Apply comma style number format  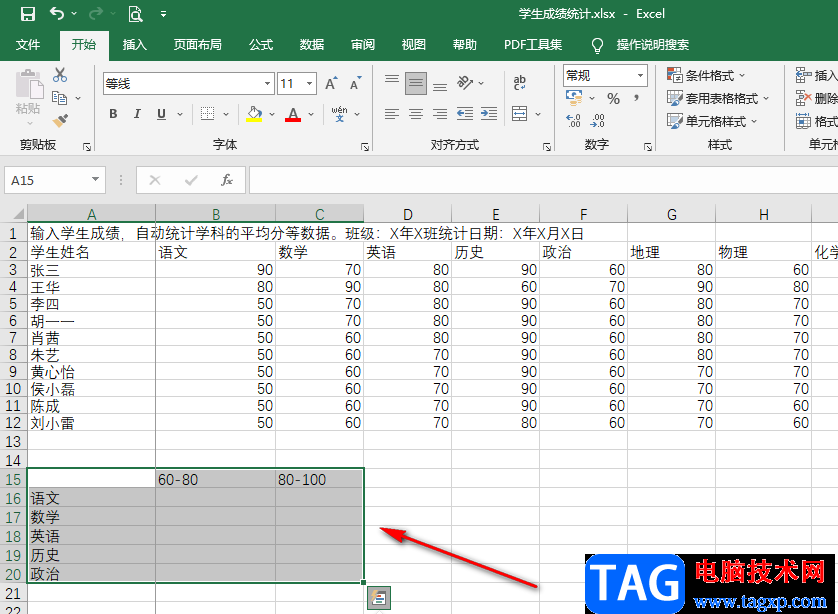636,99
